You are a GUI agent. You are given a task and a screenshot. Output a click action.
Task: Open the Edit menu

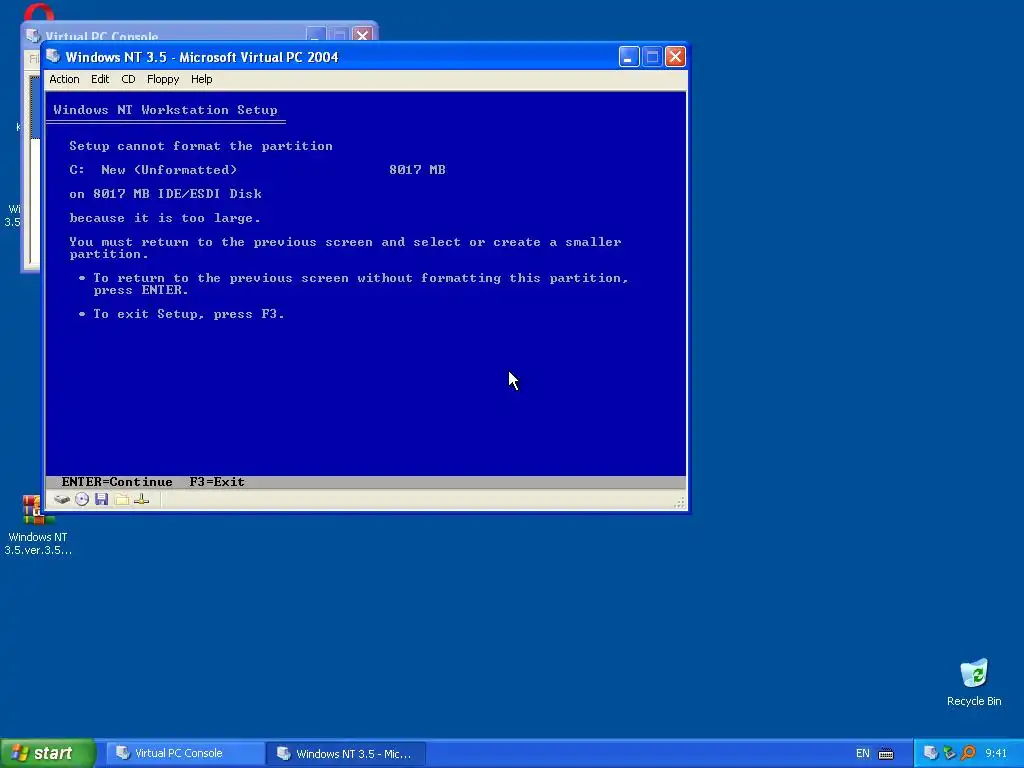pyautogui.click(x=100, y=79)
